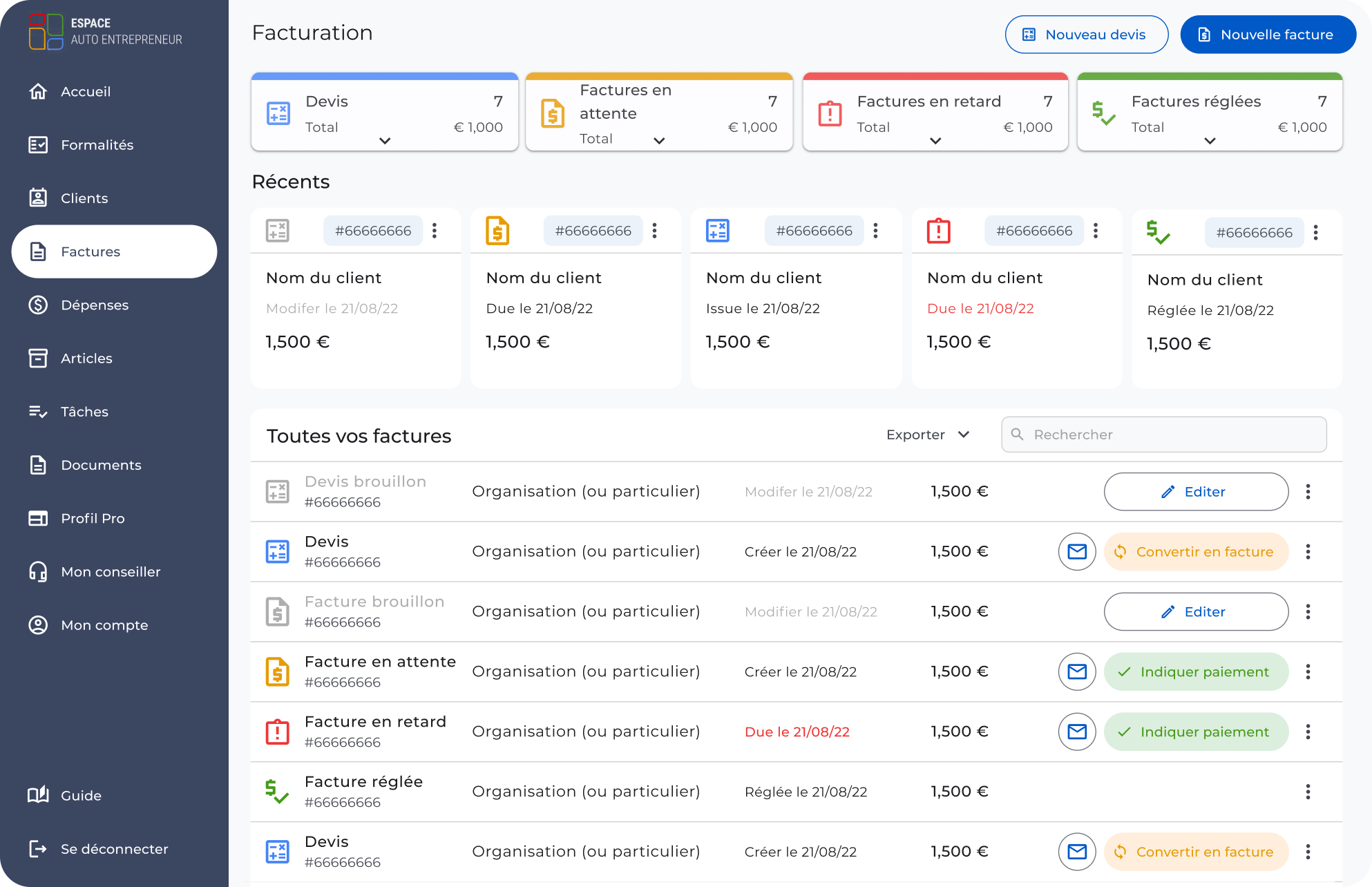1372x887 pixels.
Task: Select Factures in the sidebar
Action: [114, 251]
